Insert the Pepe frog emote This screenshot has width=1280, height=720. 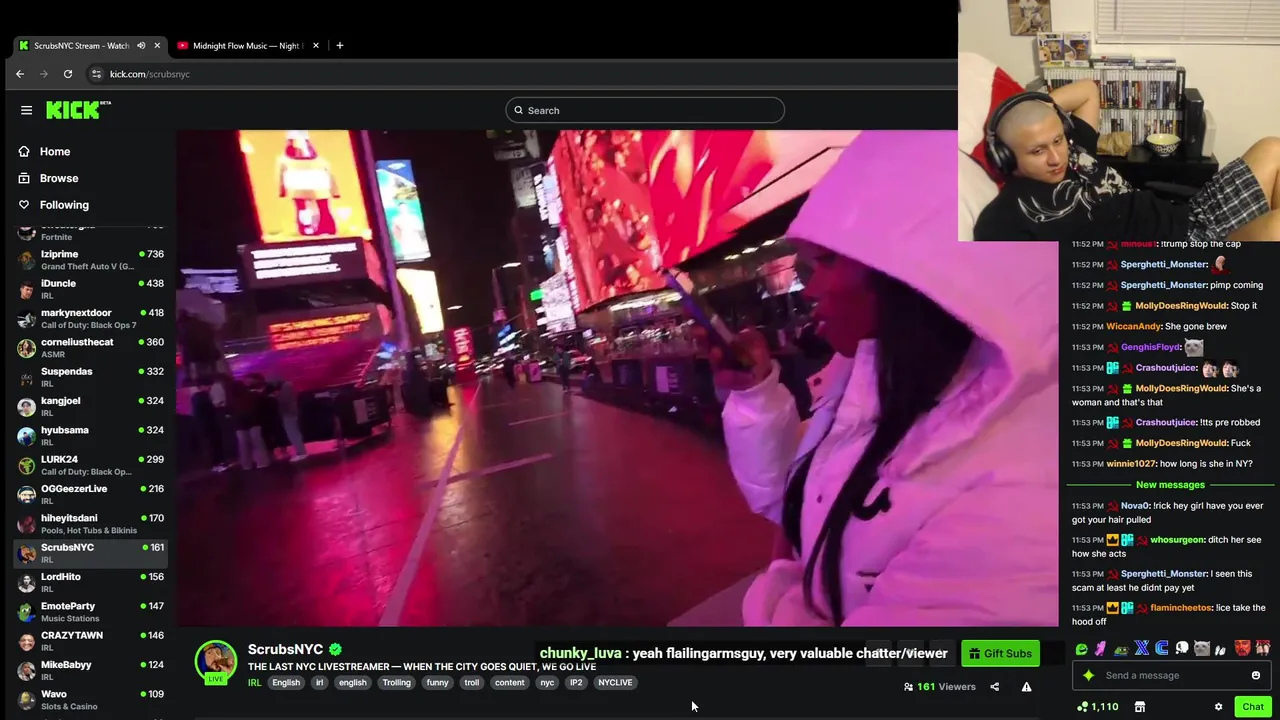point(1121,649)
